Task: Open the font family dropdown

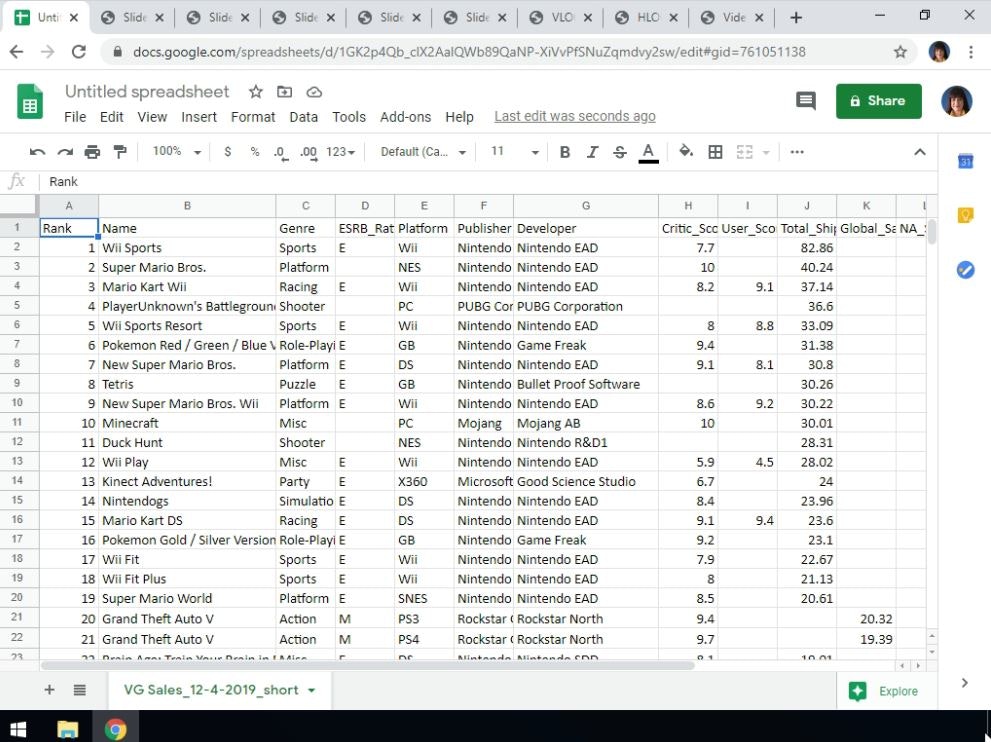Action: tap(423, 152)
